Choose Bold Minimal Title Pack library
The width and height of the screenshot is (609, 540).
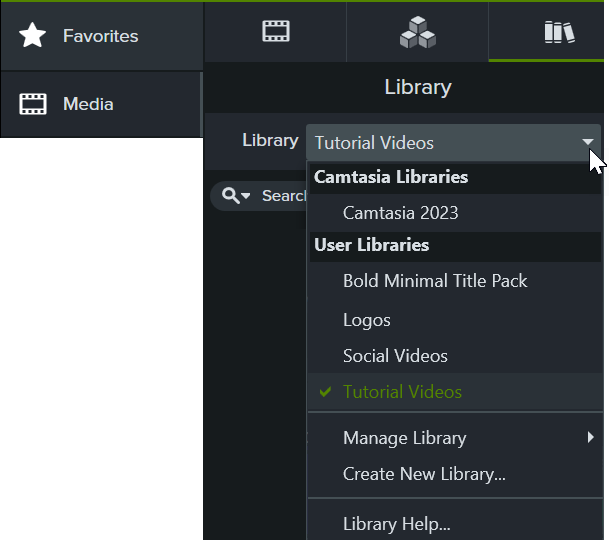pos(435,281)
